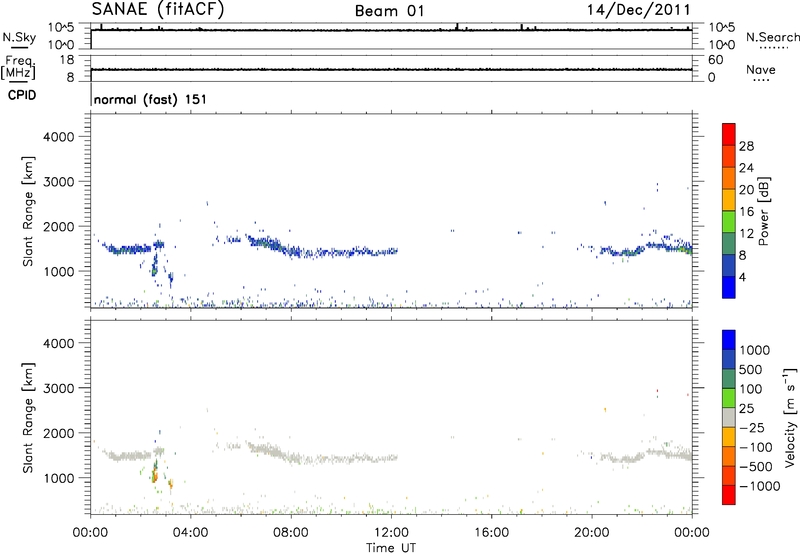This screenshot has height=554, width=800.
Task: Click the -25 label on velocity colorbar
Action: [752, 427]
